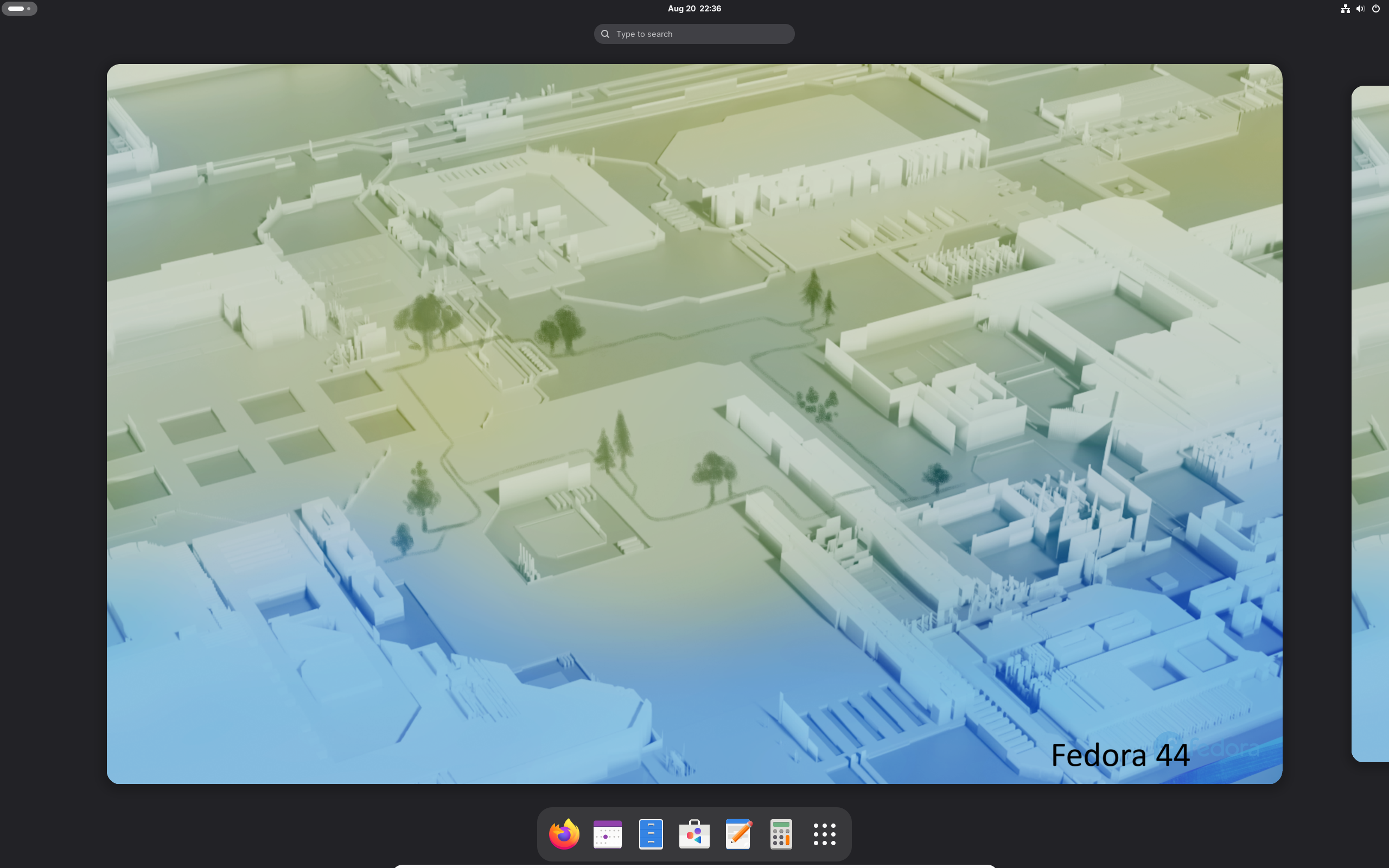Image resolution: width=1389 pixels, height=868 pixels.
Task: Launch the Text Editor from the dock
Action: coord(738,834)
